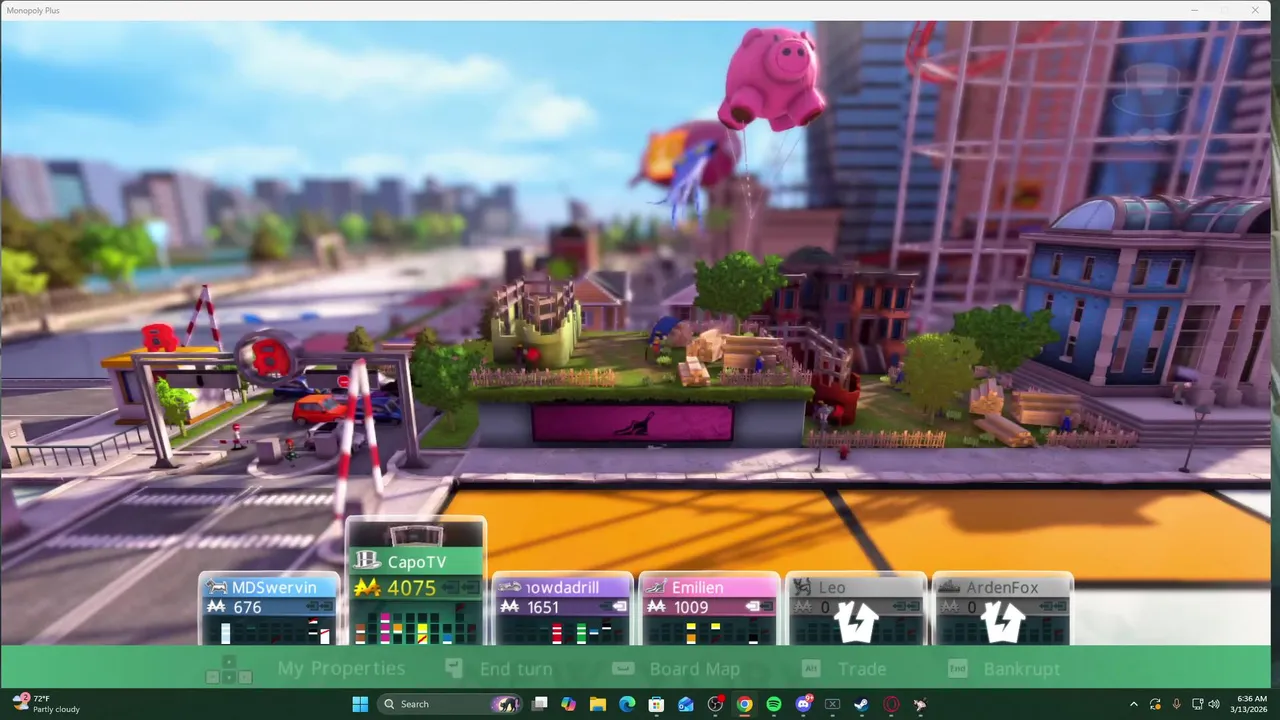Click CapoTV's top hat token icon

[x=368, y=561]
